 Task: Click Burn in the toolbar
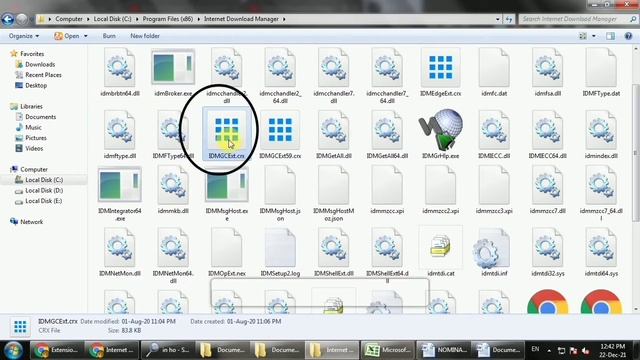(109, 36)
